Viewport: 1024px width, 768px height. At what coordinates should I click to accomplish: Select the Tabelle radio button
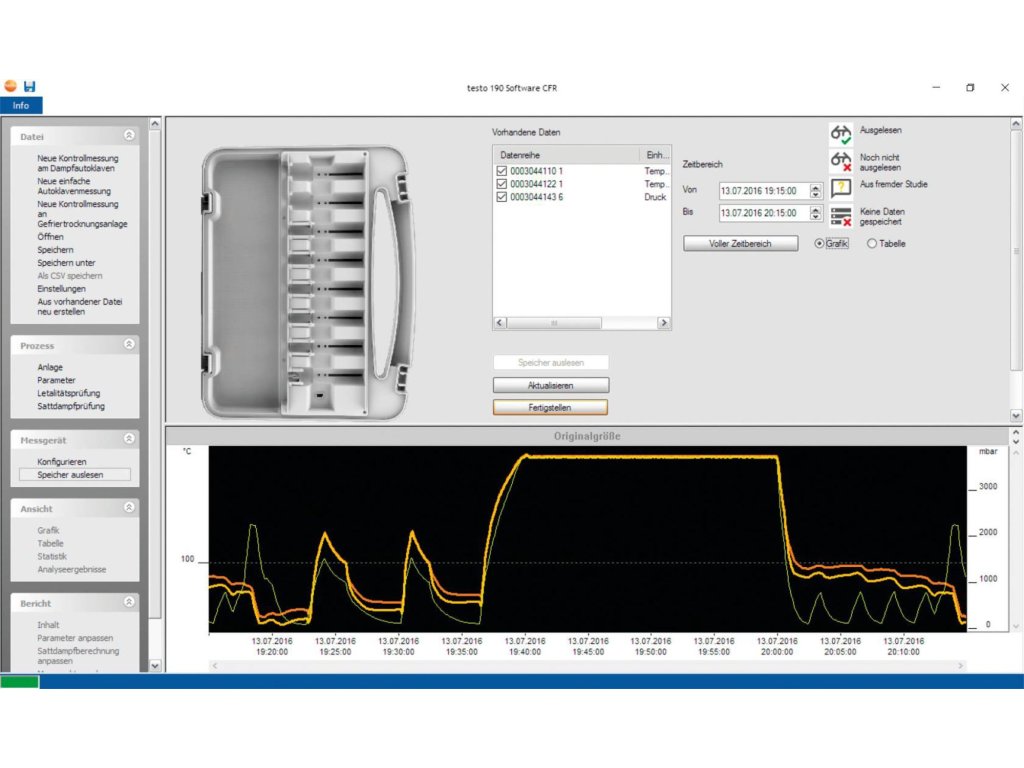(871, 244)
